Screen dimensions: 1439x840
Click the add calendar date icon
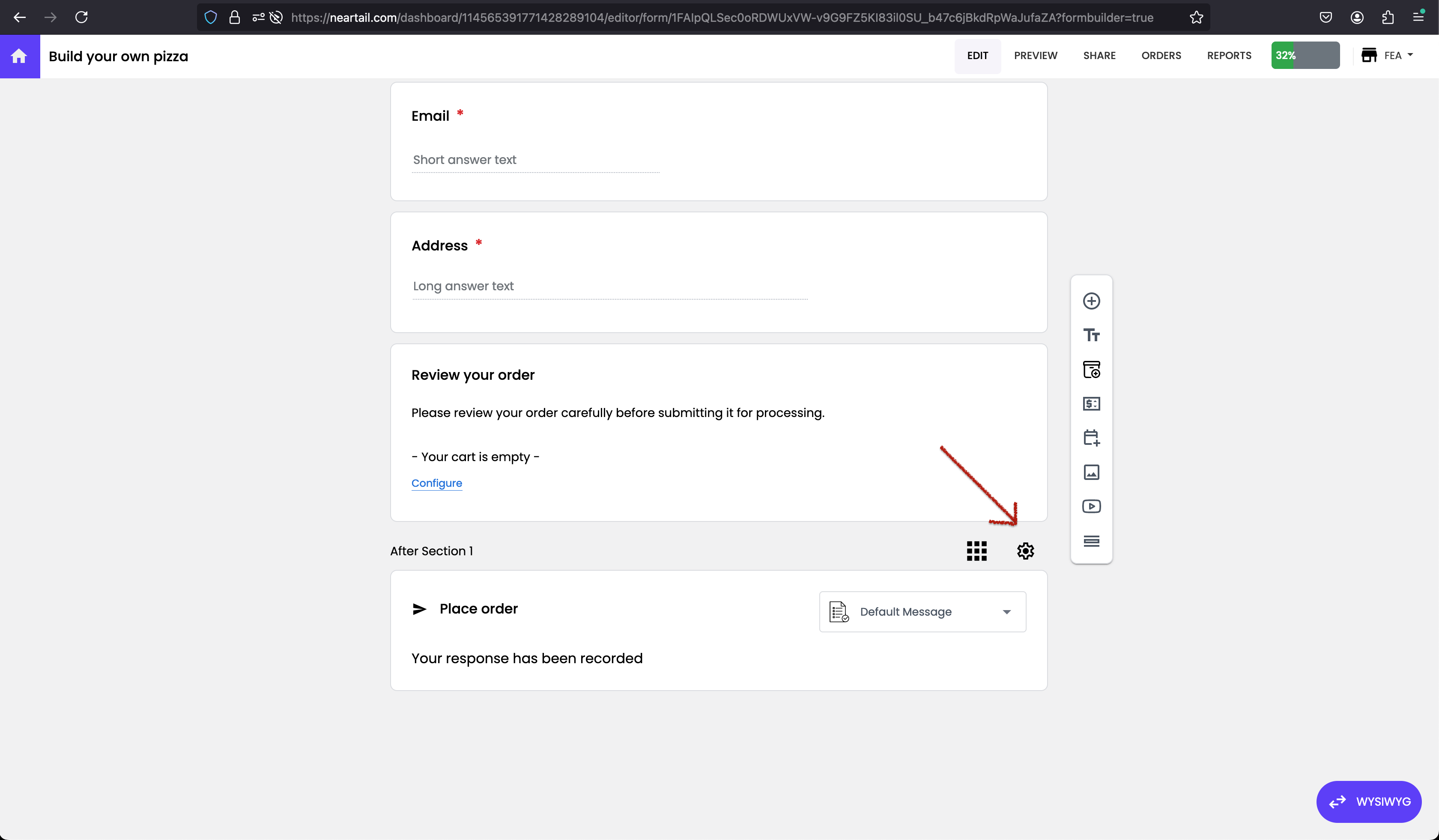(1091, 438)
